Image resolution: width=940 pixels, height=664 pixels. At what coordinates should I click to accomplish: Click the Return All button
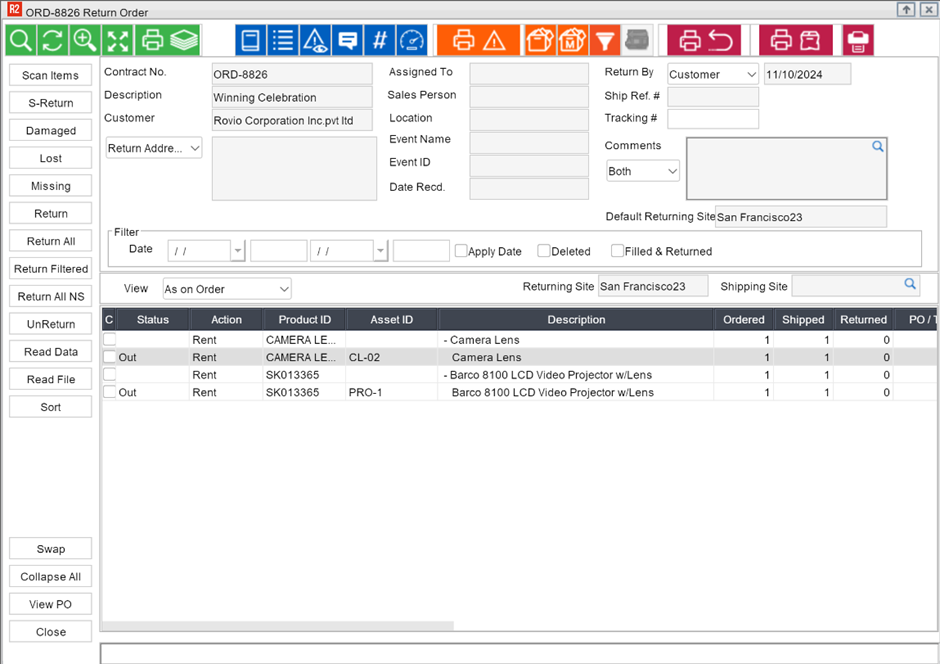pyautogui.click(x=51, y=241)
